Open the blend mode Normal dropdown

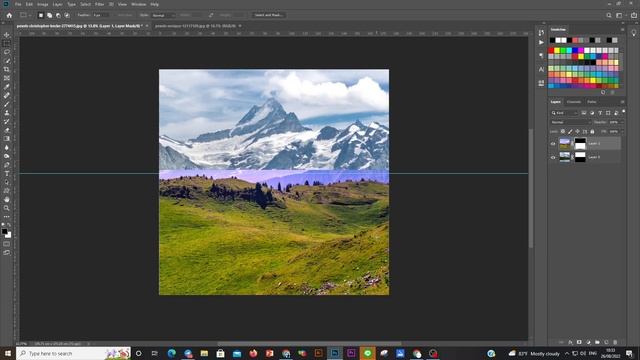pos(571,122)
